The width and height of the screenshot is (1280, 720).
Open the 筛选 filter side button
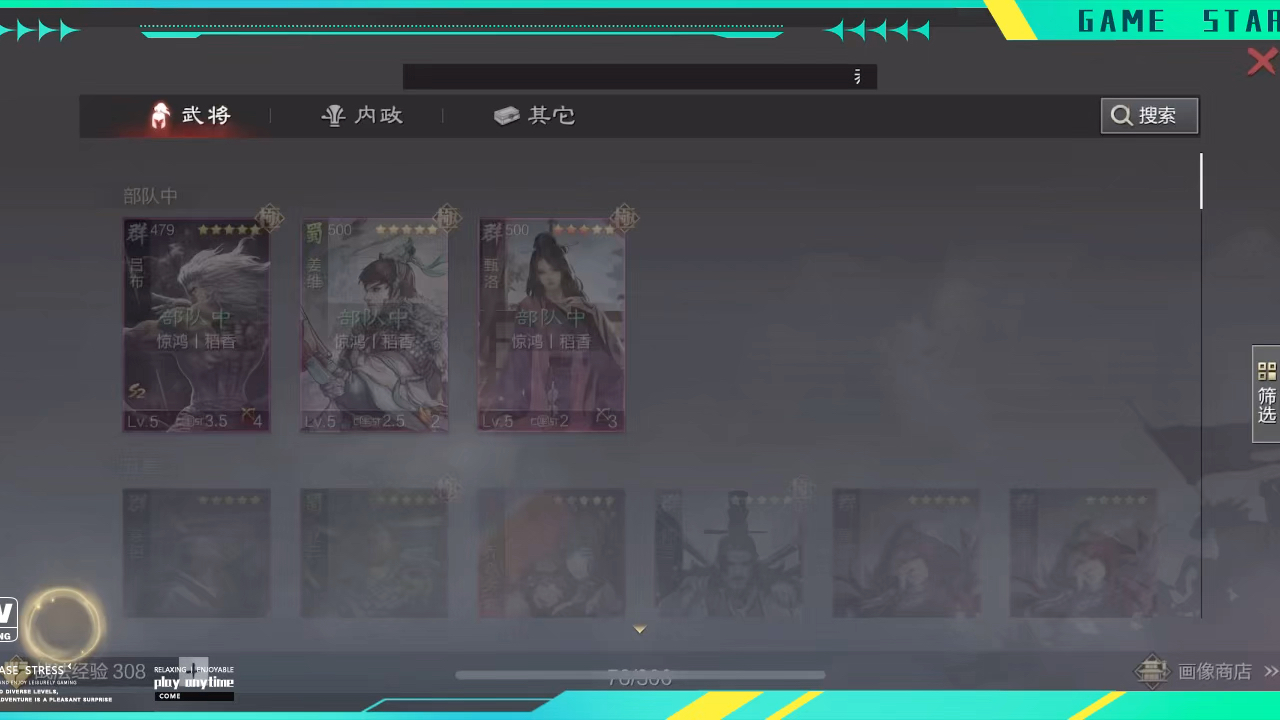point(1266,394)
